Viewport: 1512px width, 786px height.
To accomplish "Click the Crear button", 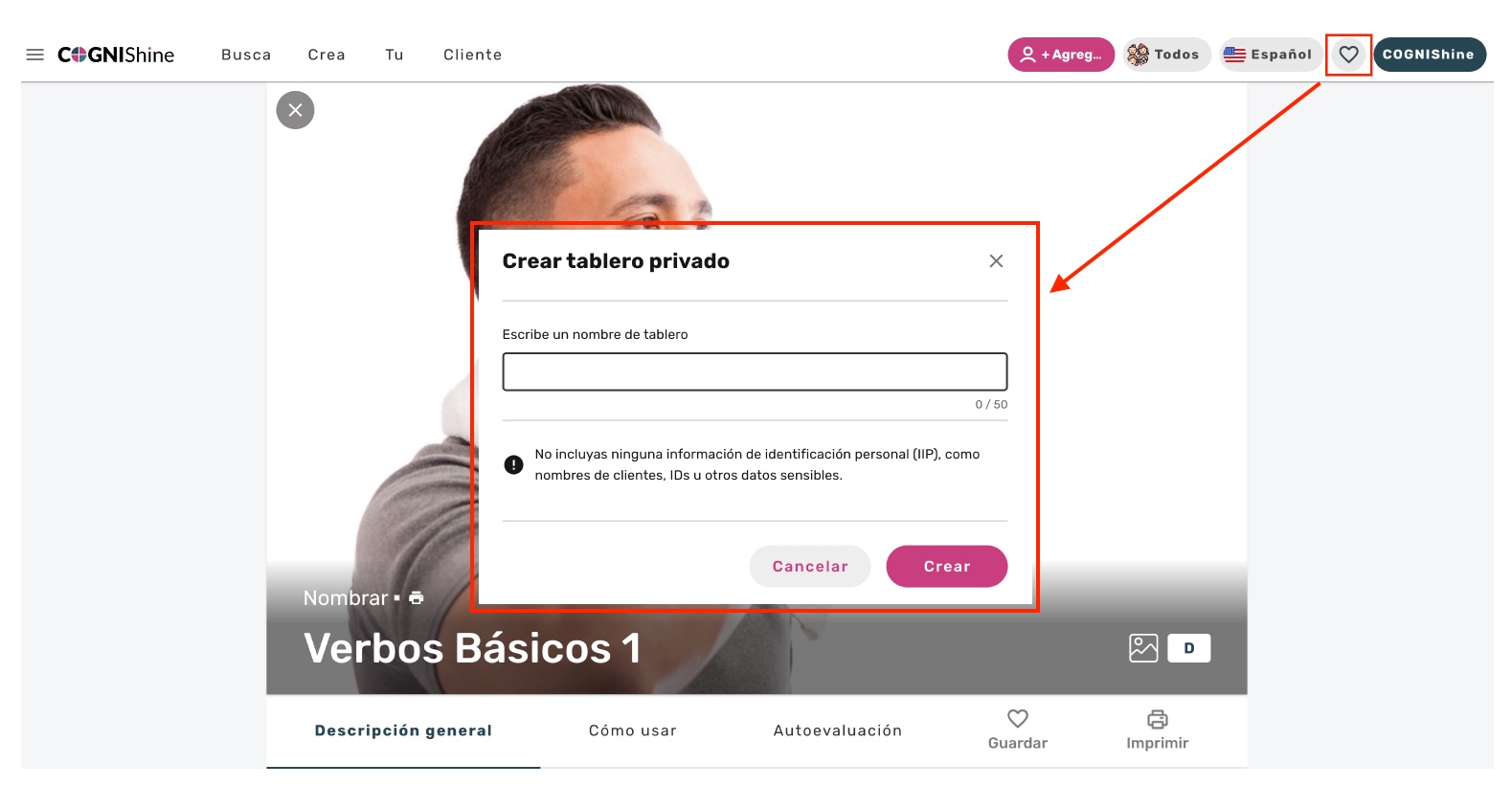I will tap(946, 567).
